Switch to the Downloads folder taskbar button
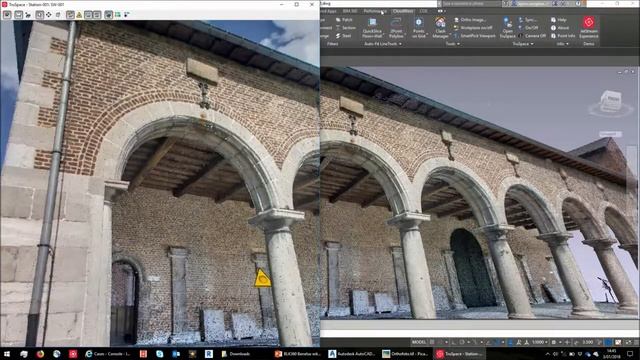 tap(236, 354)
